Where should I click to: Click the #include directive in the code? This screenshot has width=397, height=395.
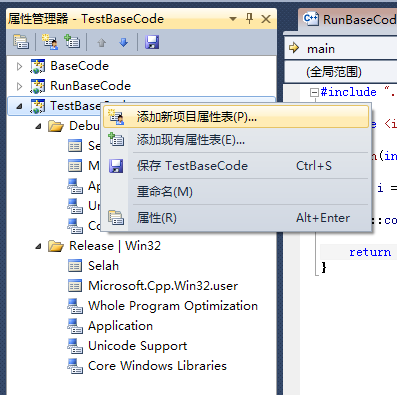(348, 92)
